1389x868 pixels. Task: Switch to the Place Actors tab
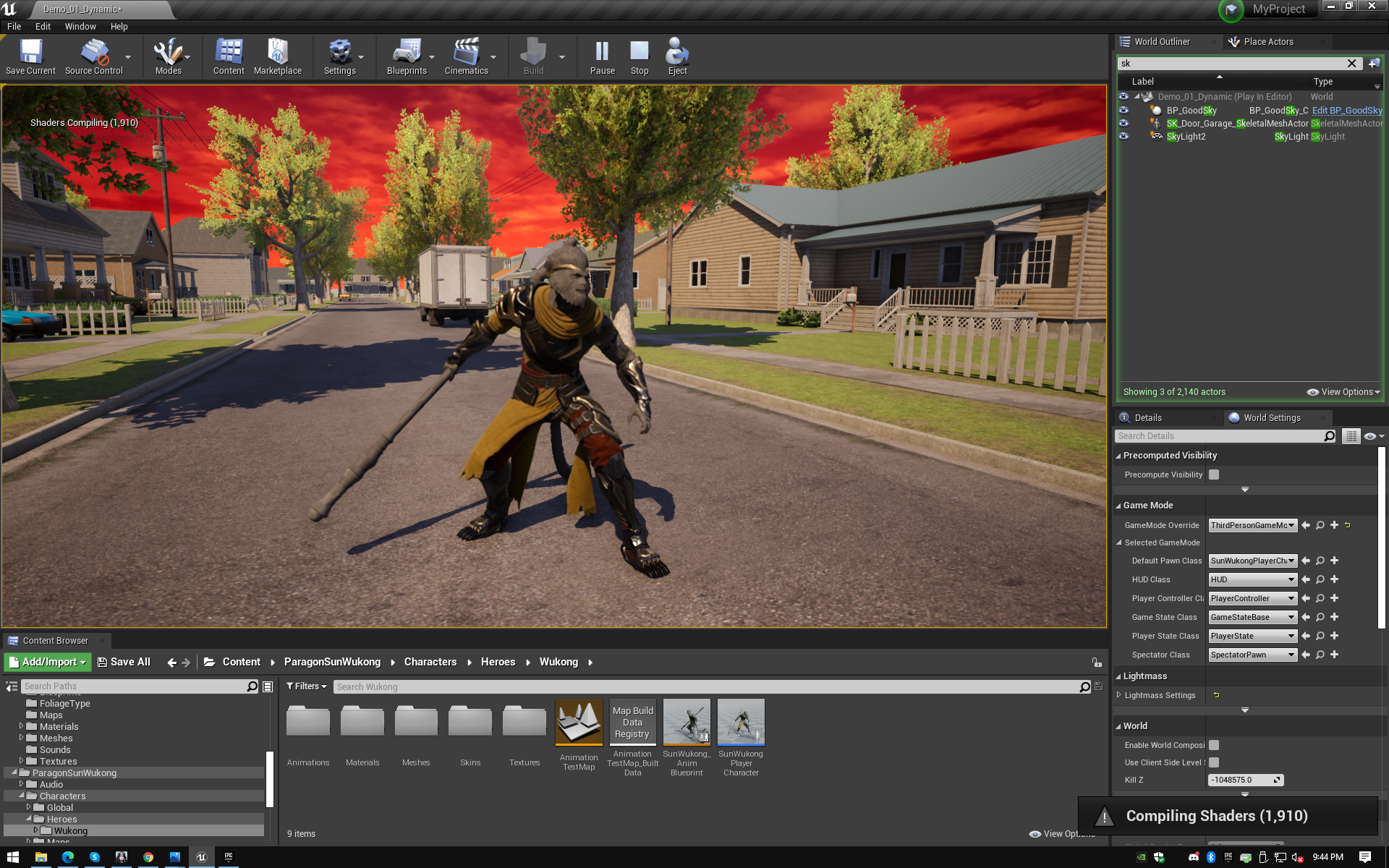[x=1268, y=42]
